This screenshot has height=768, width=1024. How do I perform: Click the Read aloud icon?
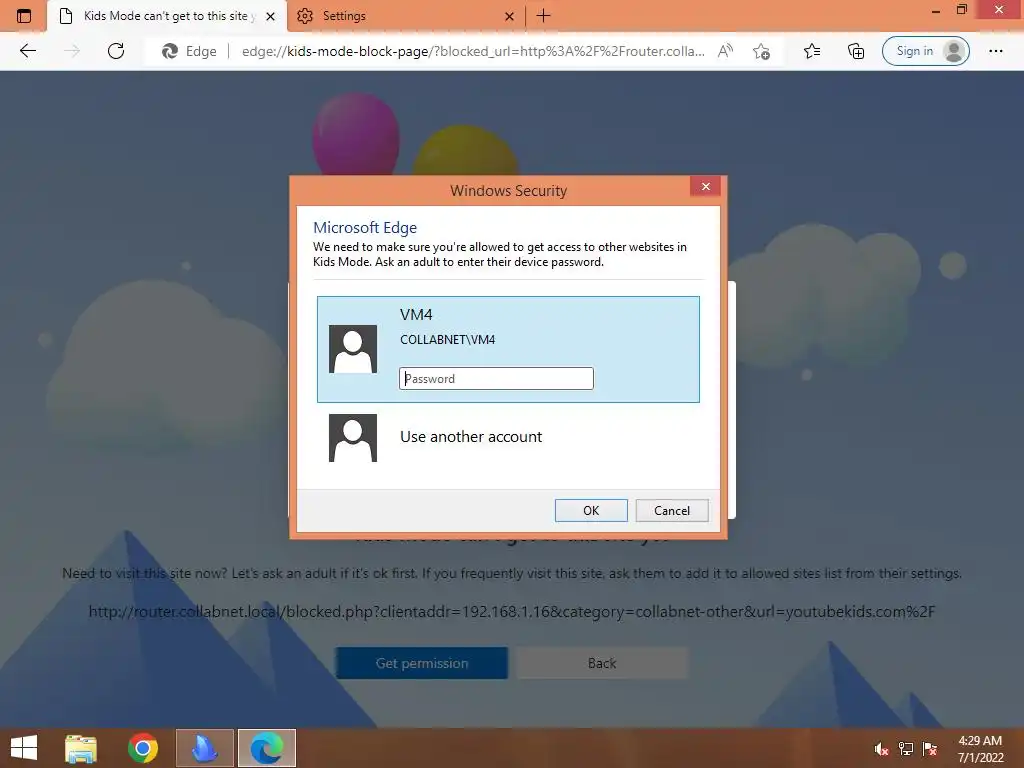coord(725,51)
